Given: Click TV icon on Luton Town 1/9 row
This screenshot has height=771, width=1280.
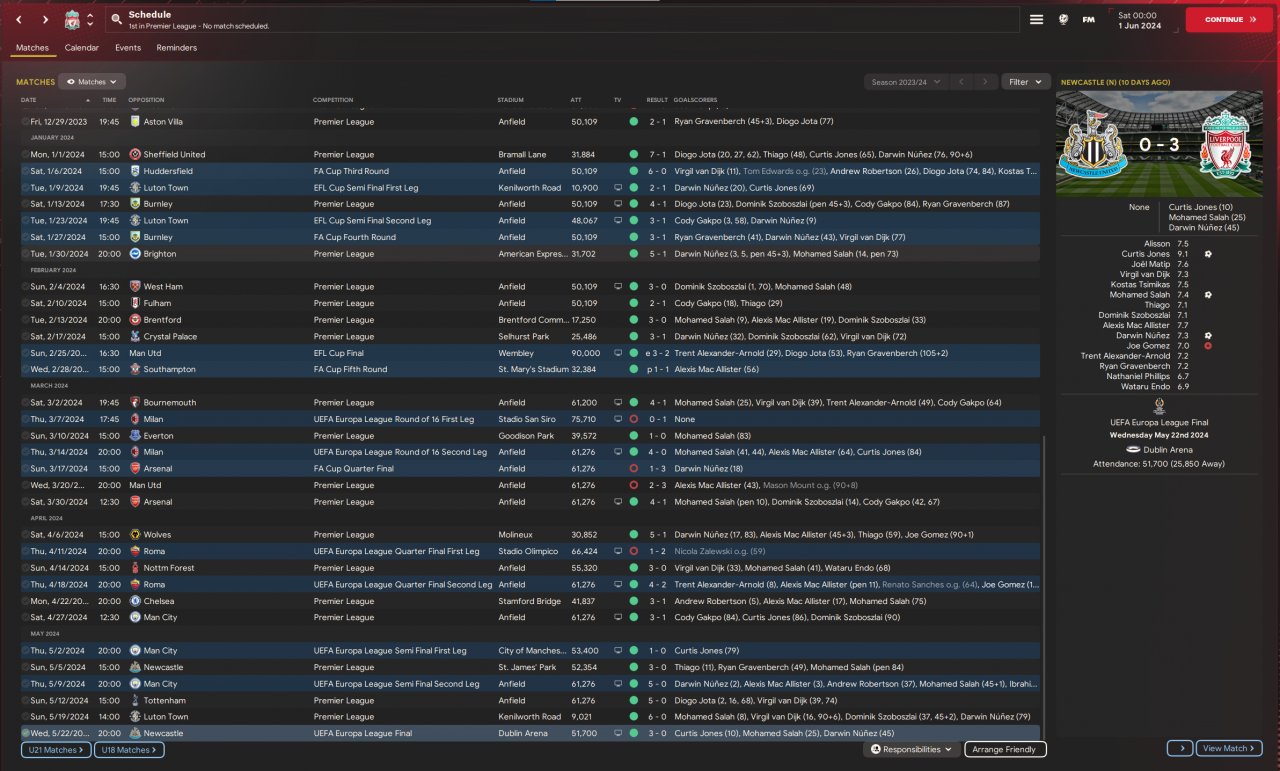Looking at the screenshot, I should pyautogui.click(x=618, y=188).
